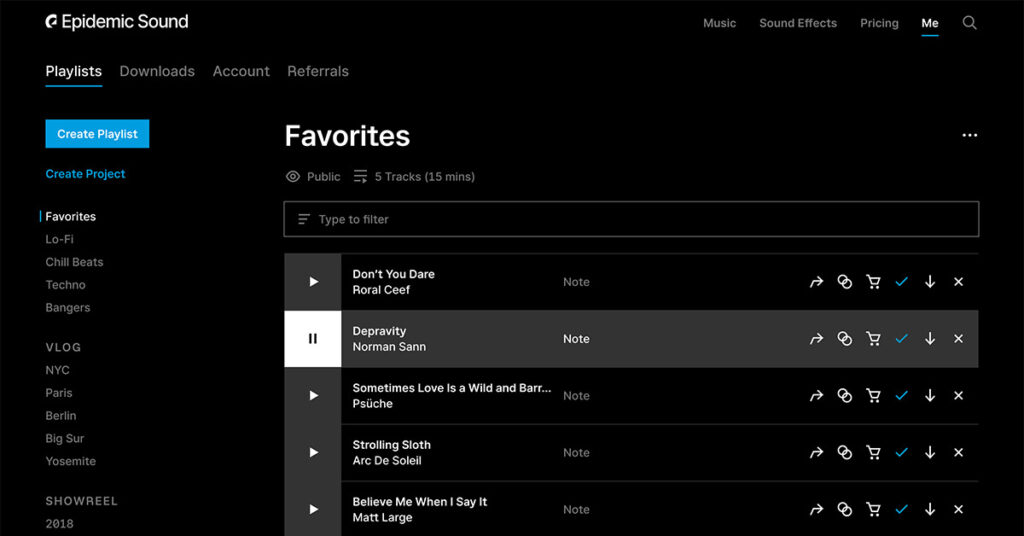Open the three-dot playlist options menu
This screenshot has height=536, width=1024.
(x=969, y=136)
